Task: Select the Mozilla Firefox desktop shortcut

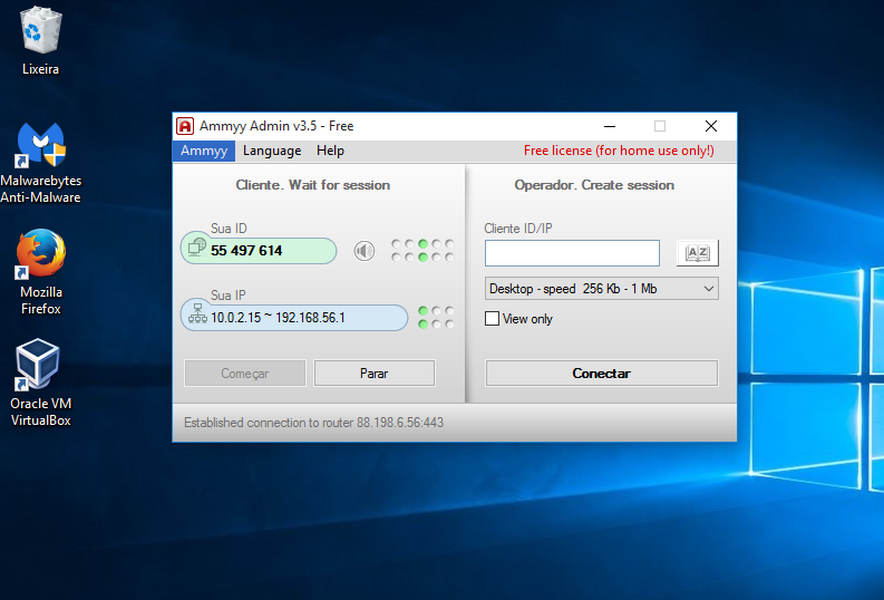Action: 41,272
